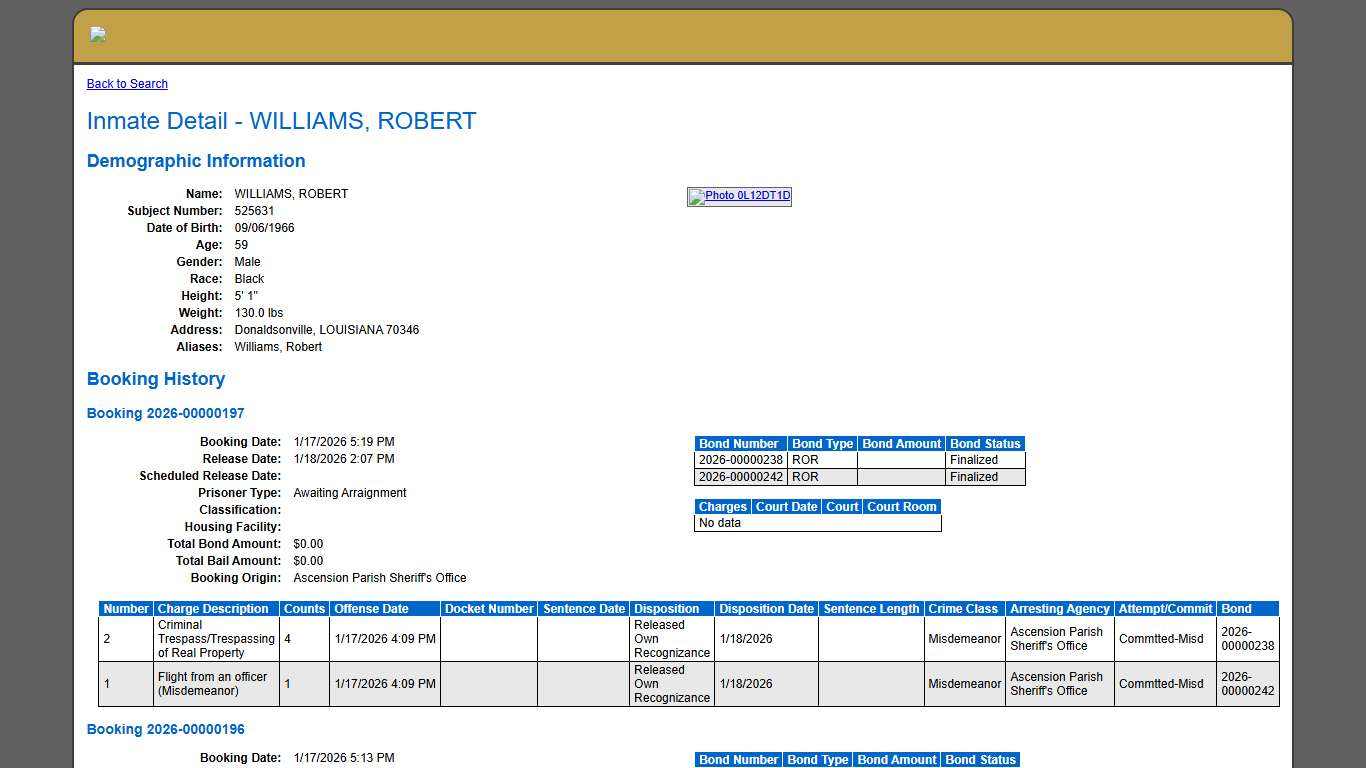Viewport: 1366px width, 768px height.
Task: Click the Arresting Agency column header
Action: 1060,608
